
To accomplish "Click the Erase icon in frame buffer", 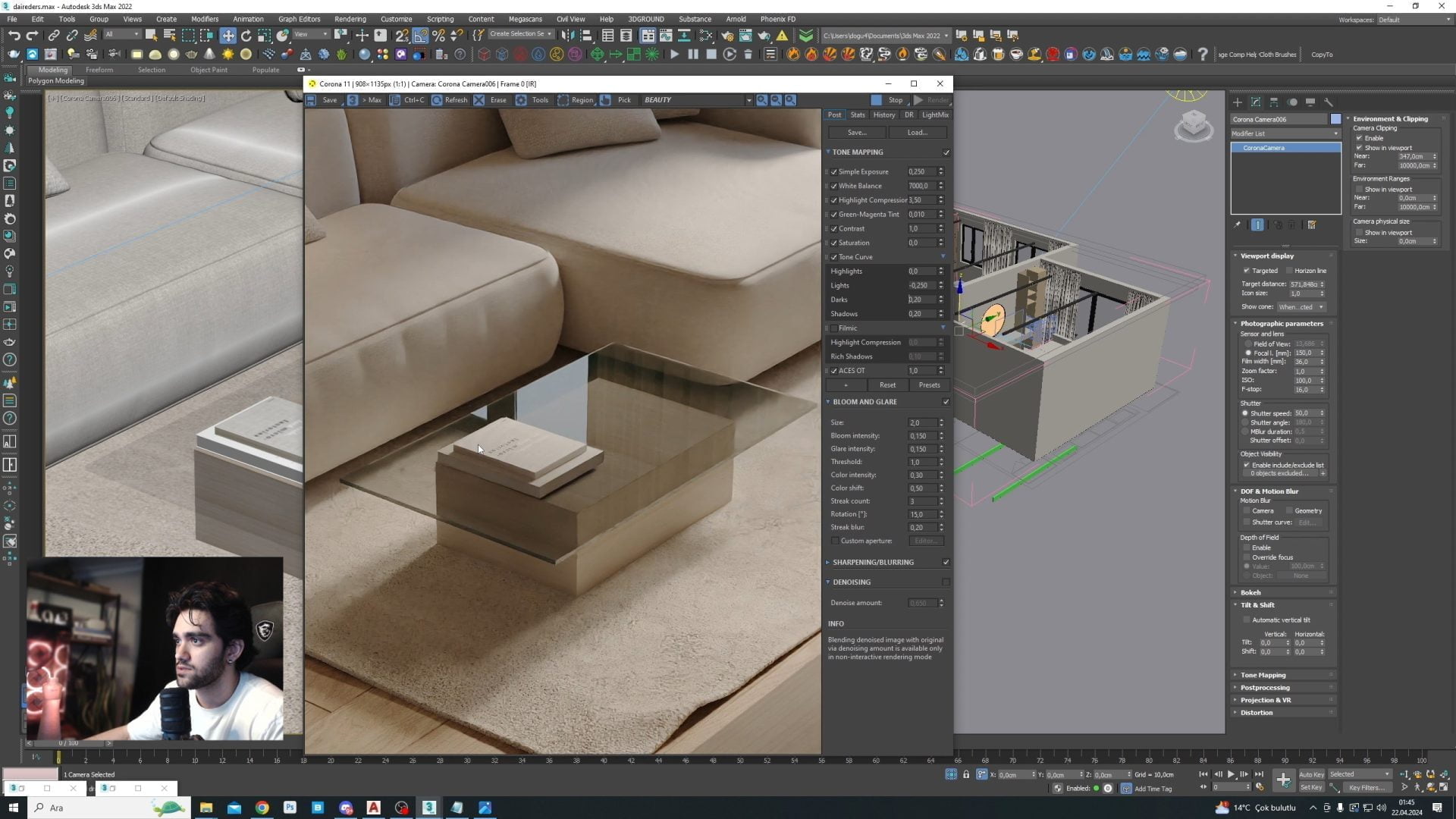I will (x=479, y=100).
